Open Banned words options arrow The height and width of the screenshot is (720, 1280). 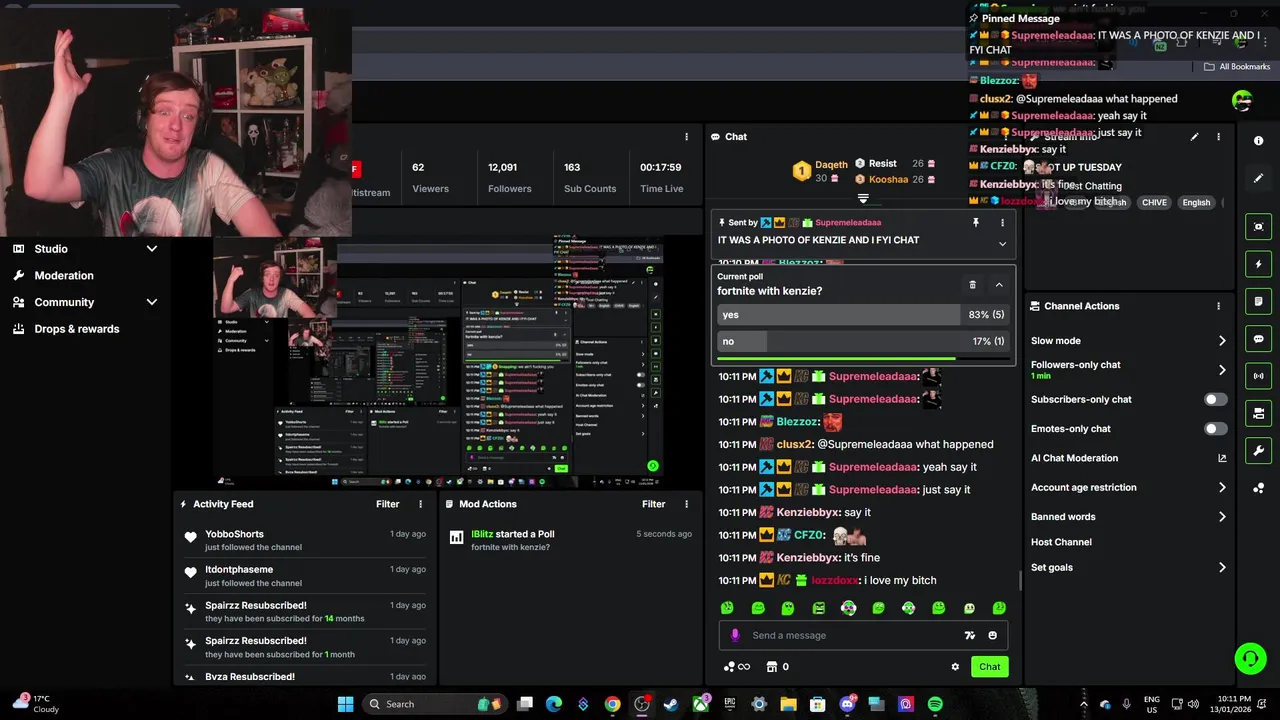(1222, 517)
